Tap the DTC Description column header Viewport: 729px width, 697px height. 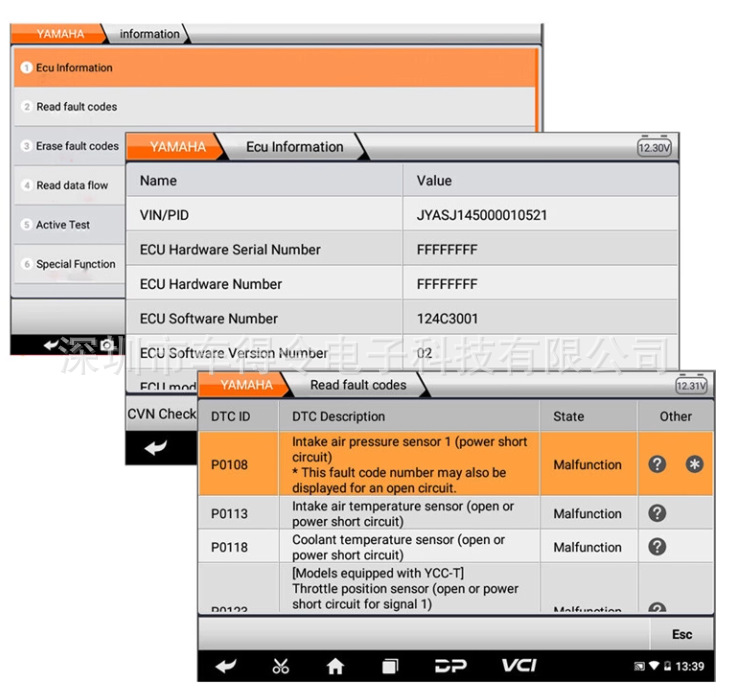click(x=409, y=416)
